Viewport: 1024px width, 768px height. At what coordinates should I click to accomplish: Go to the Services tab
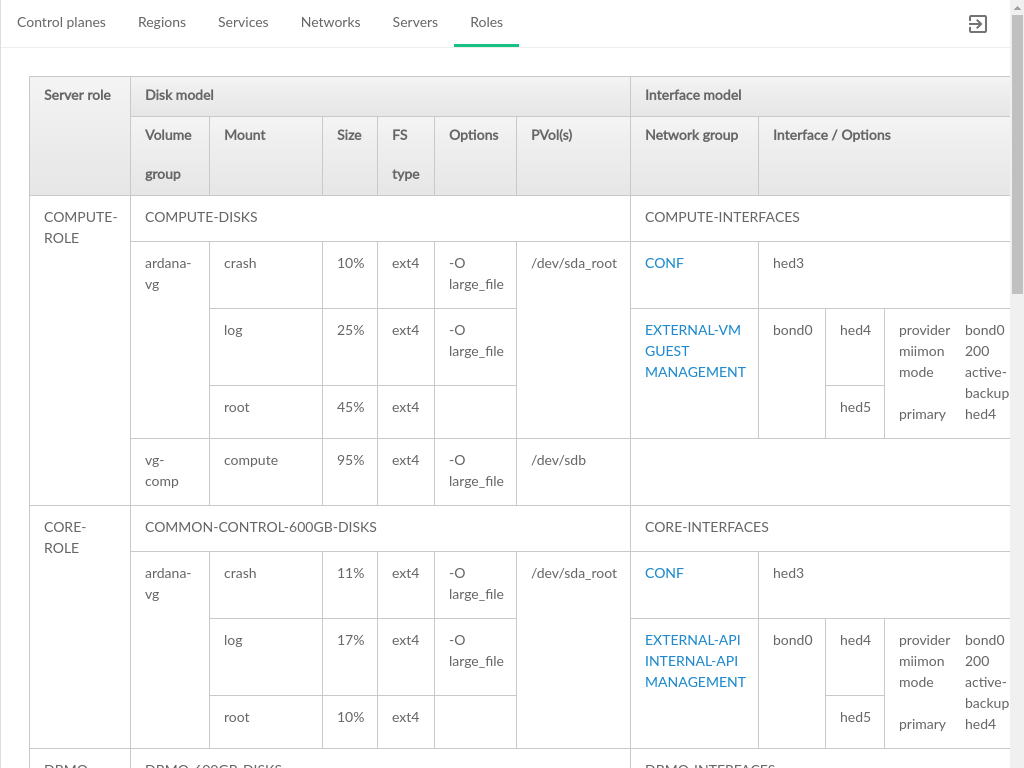click(243, 22)
